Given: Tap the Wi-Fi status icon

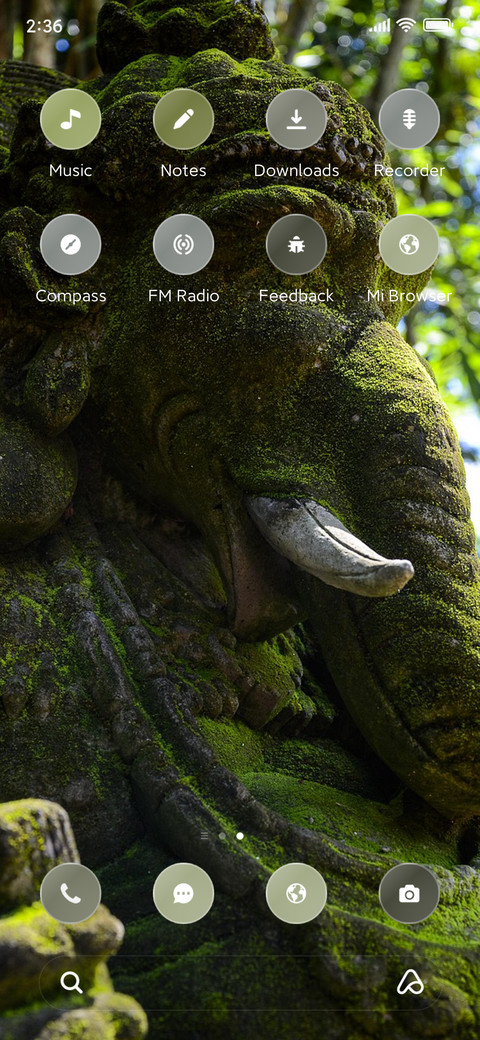Looking at the screenshot, I should click(406, 25).
